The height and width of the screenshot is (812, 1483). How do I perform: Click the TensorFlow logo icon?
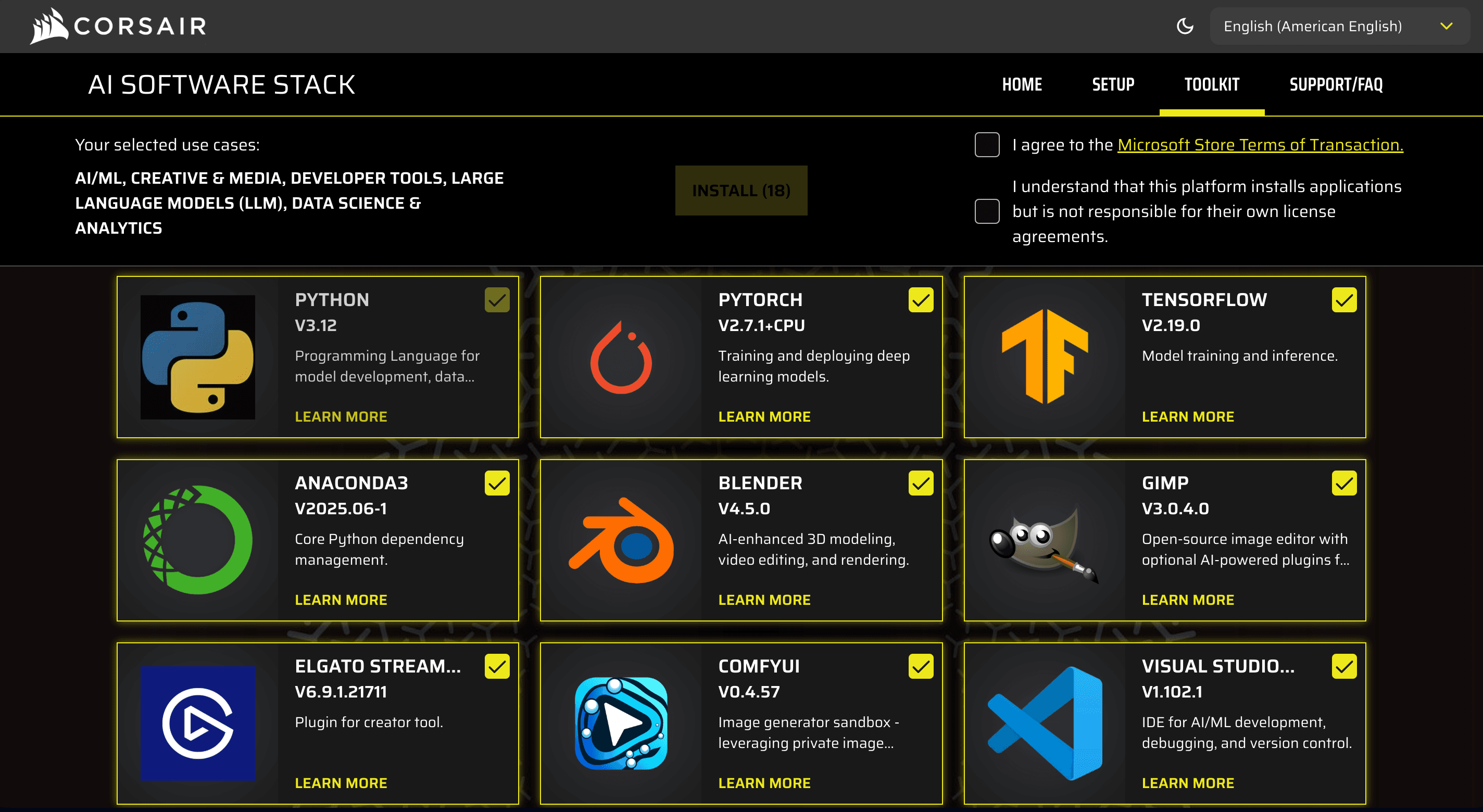(x=1045, y=357)
